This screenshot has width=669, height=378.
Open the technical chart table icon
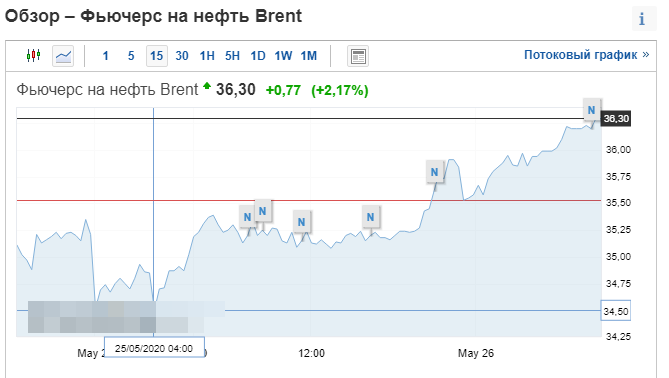point(358,56)
